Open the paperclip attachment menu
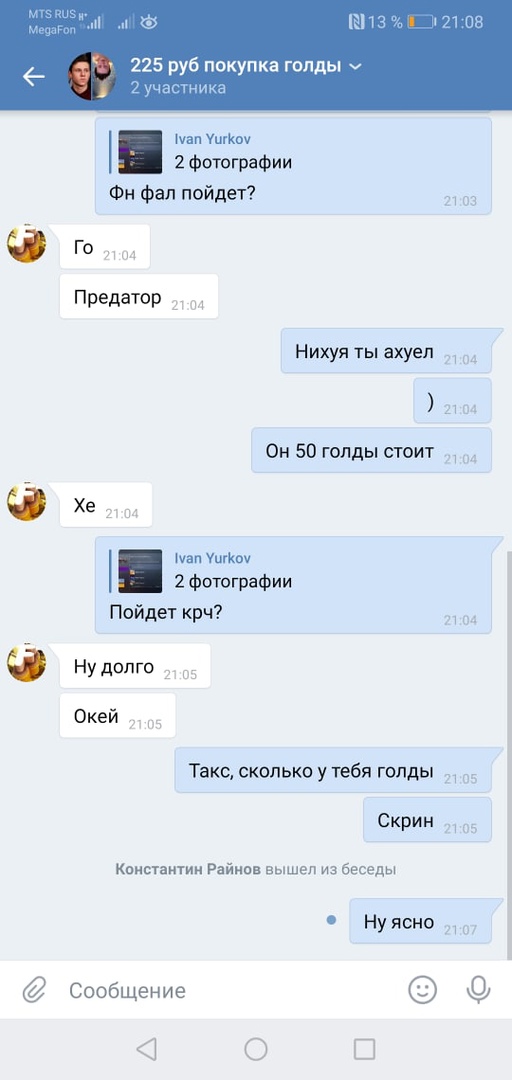The image size is (512, 1080). 32,990
